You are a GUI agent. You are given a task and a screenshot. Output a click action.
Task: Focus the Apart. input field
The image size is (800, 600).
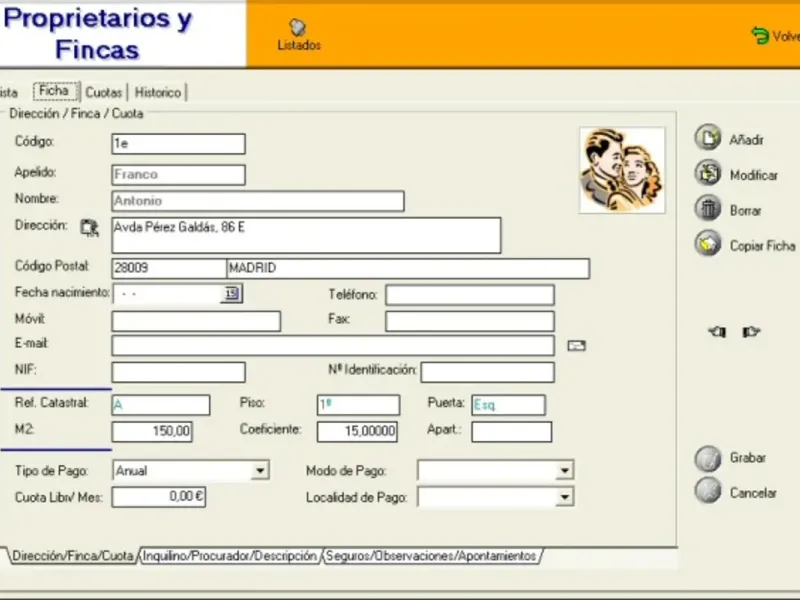[x=511, y=432]
